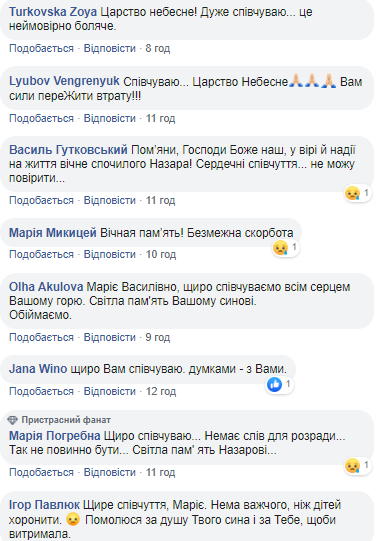Click the Пристрасний фанат badge label

click(x=66, y=420)
